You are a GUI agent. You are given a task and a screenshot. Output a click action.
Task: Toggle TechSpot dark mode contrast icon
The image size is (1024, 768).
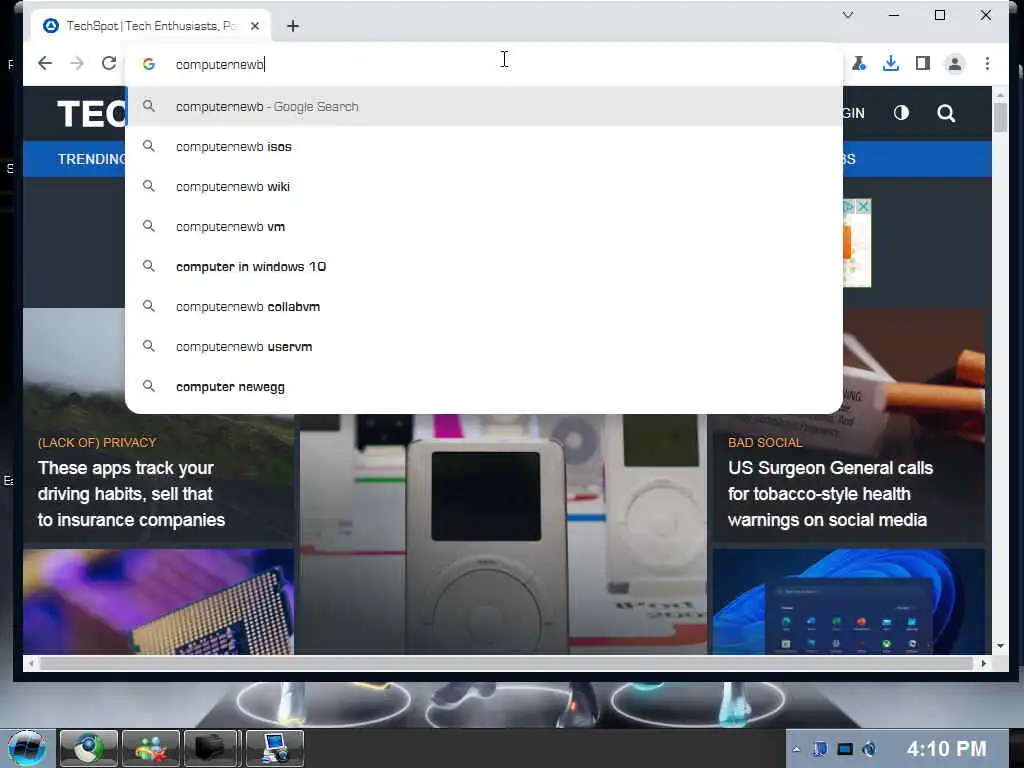pyautogui.click(x=901, y=113)
